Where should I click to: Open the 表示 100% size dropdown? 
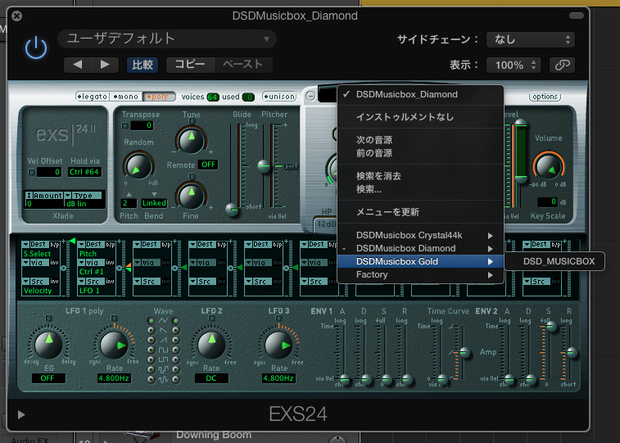click(514, 65)
